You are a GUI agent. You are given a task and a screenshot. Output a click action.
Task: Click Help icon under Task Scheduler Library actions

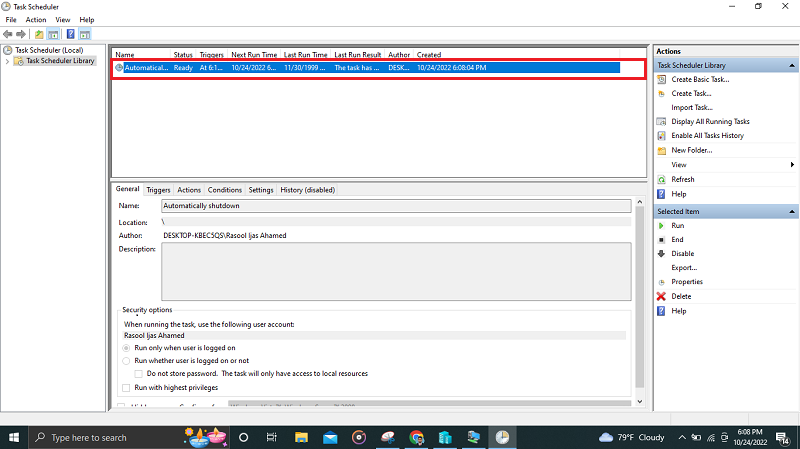[661, 194]
